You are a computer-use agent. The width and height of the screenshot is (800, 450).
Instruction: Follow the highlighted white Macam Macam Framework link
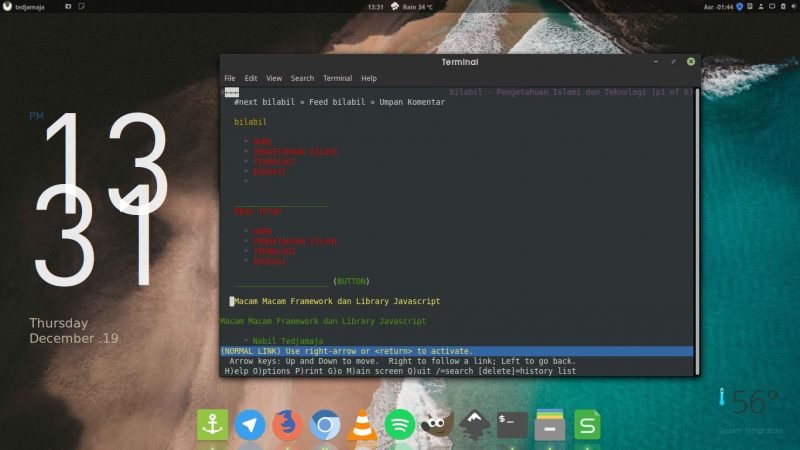(x=337, y=301)
